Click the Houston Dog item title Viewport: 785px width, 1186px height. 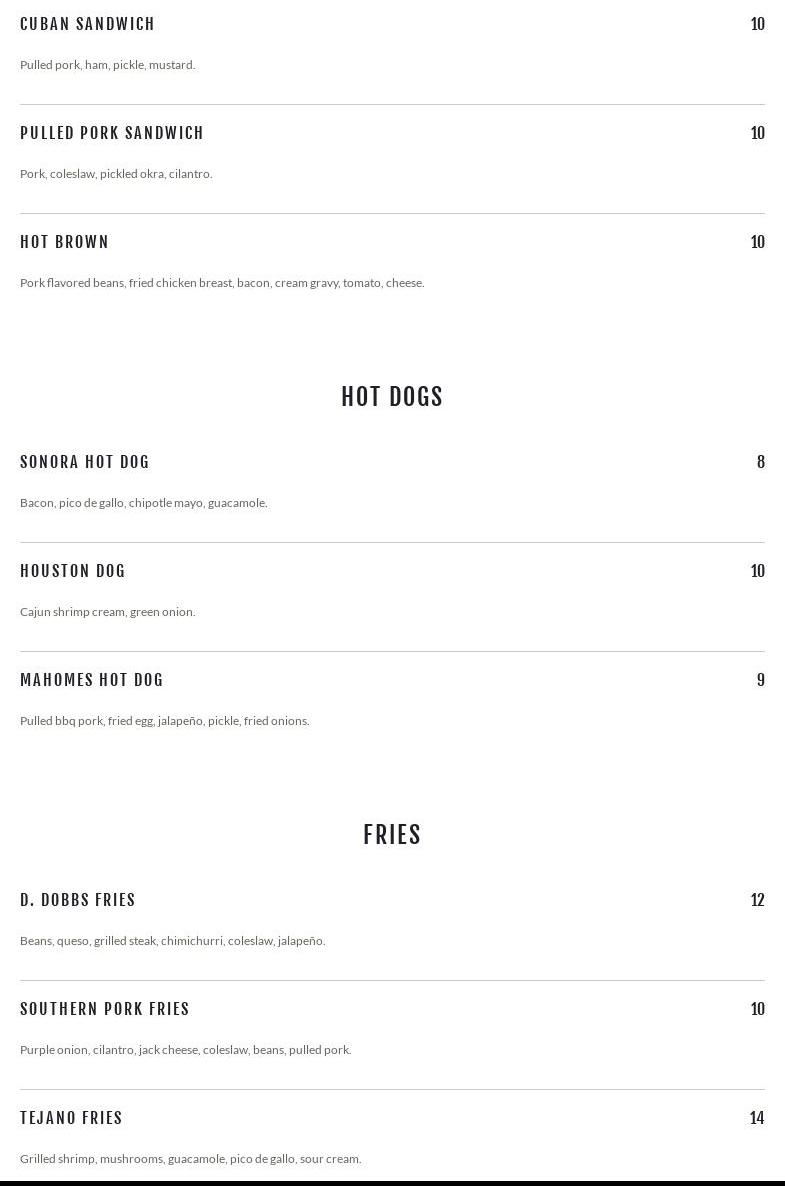73,571
